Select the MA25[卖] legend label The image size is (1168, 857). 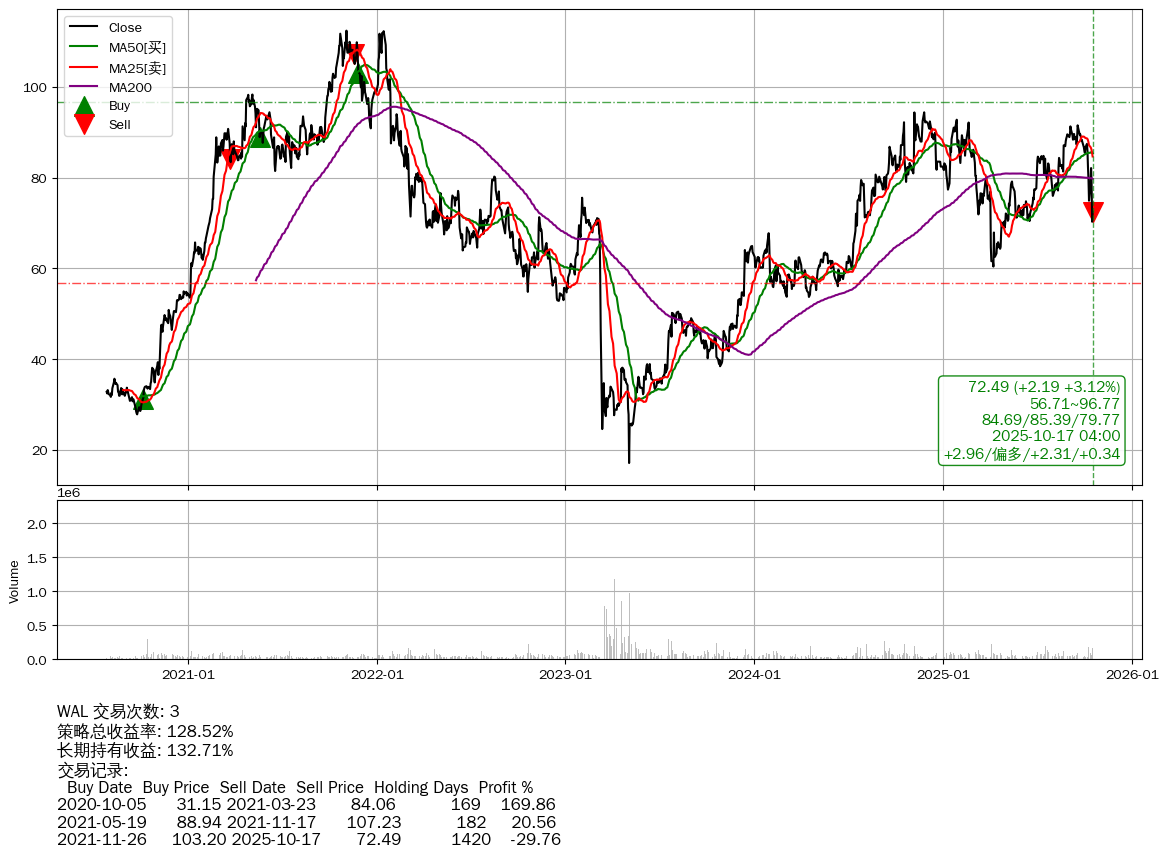(137, 67)
